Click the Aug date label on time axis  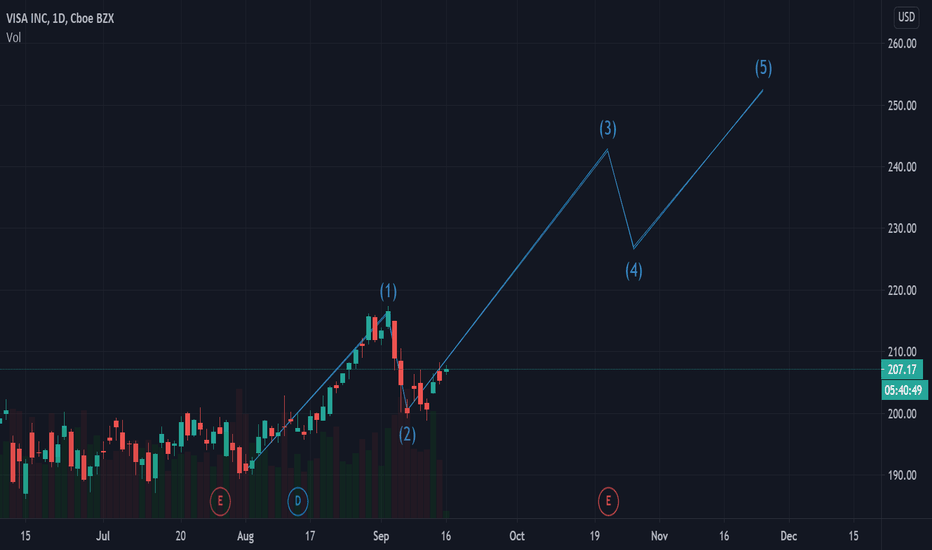[x=245, y=536]
